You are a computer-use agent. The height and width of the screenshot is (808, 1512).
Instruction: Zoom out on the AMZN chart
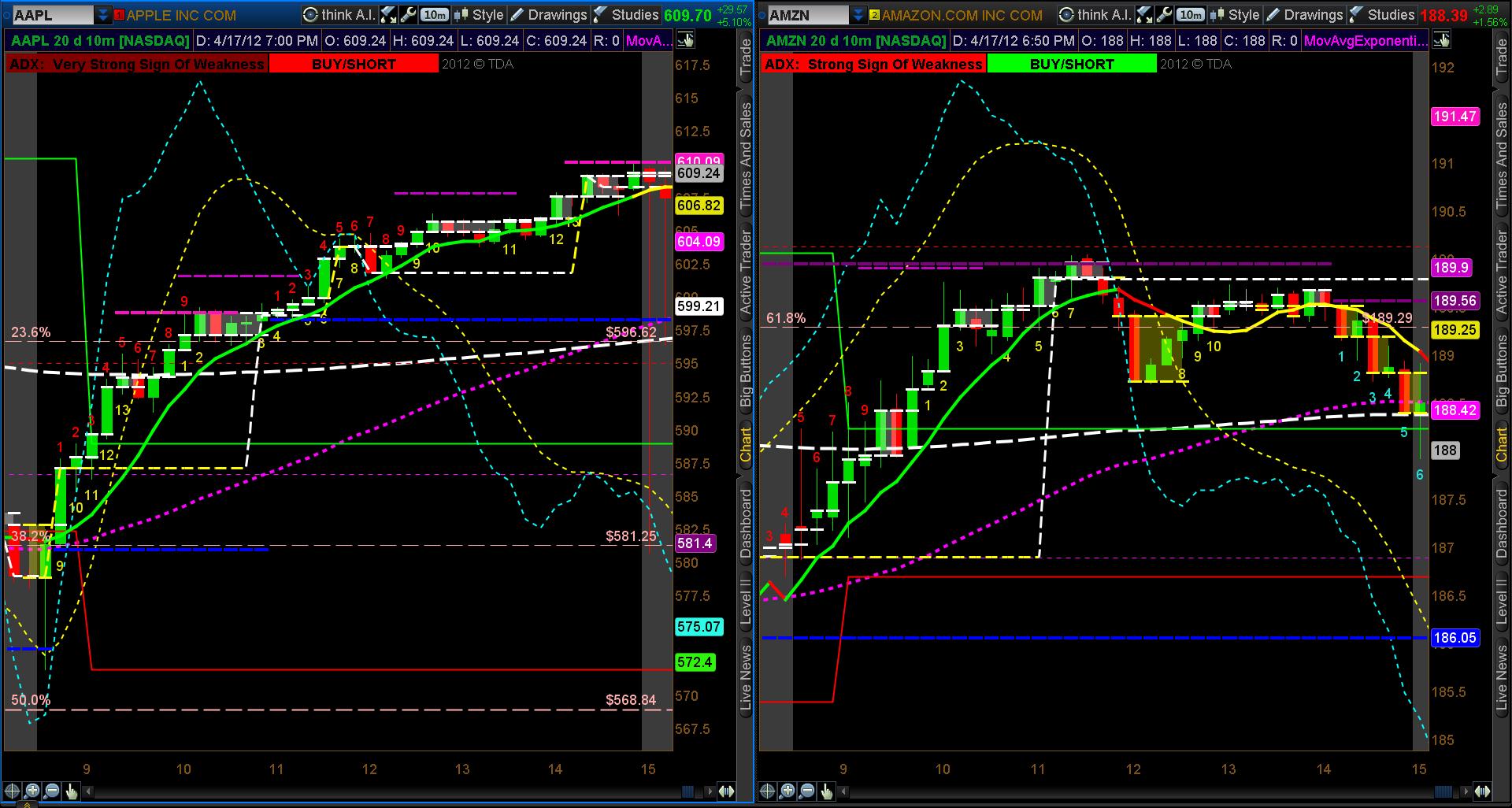pos(807,791)
